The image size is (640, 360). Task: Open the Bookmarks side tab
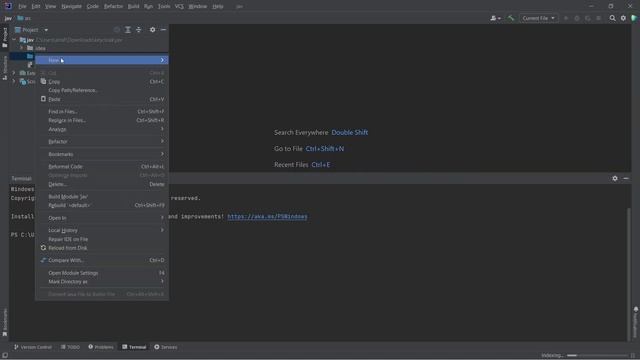[x=4, y=322]
